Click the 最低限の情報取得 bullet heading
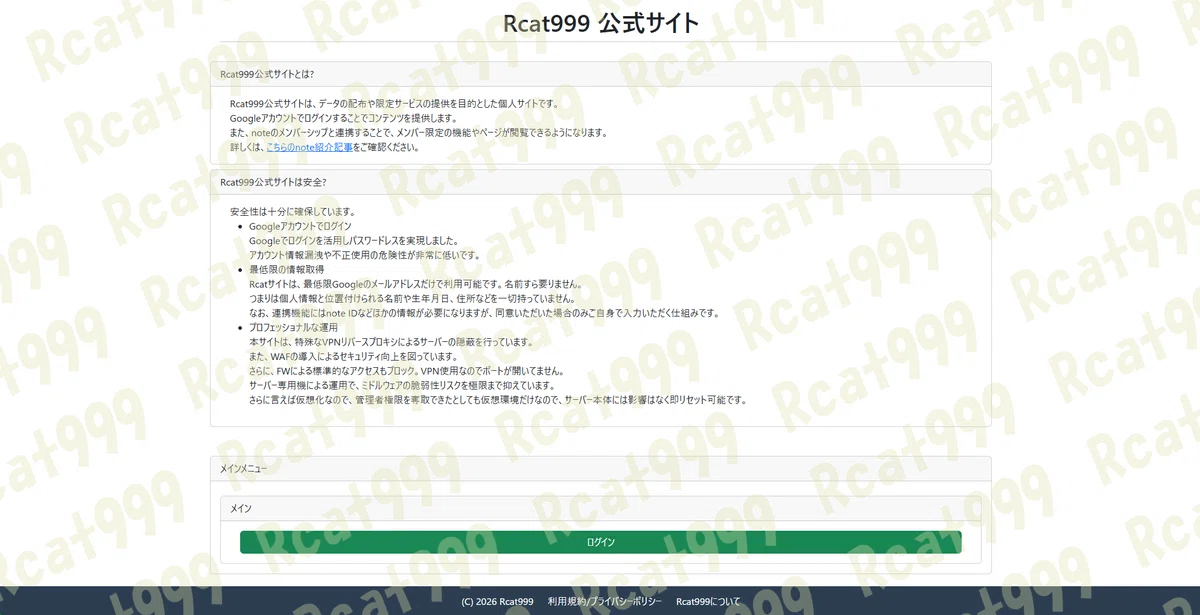This screenshot has height=615, width=1200. point(287,270)
